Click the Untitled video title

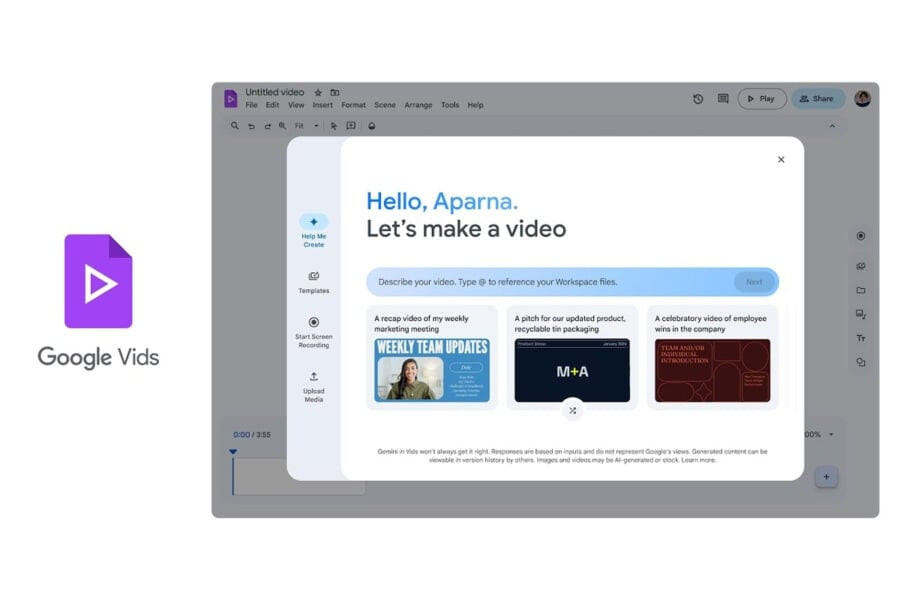tap(275, 92)
